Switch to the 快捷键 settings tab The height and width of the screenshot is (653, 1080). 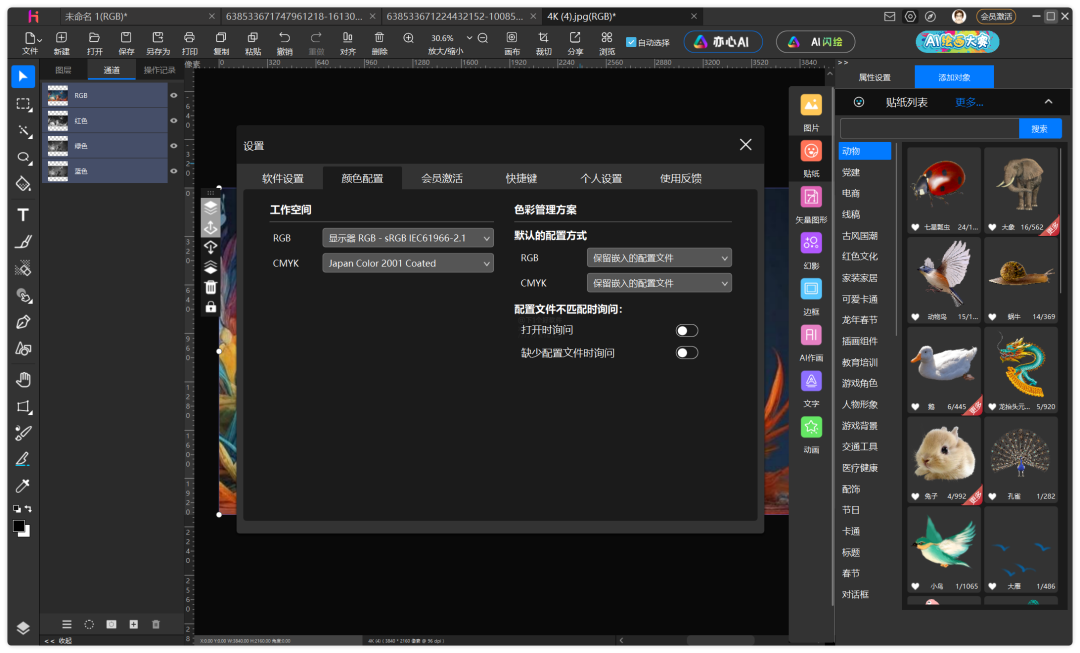tap(521, 178)
